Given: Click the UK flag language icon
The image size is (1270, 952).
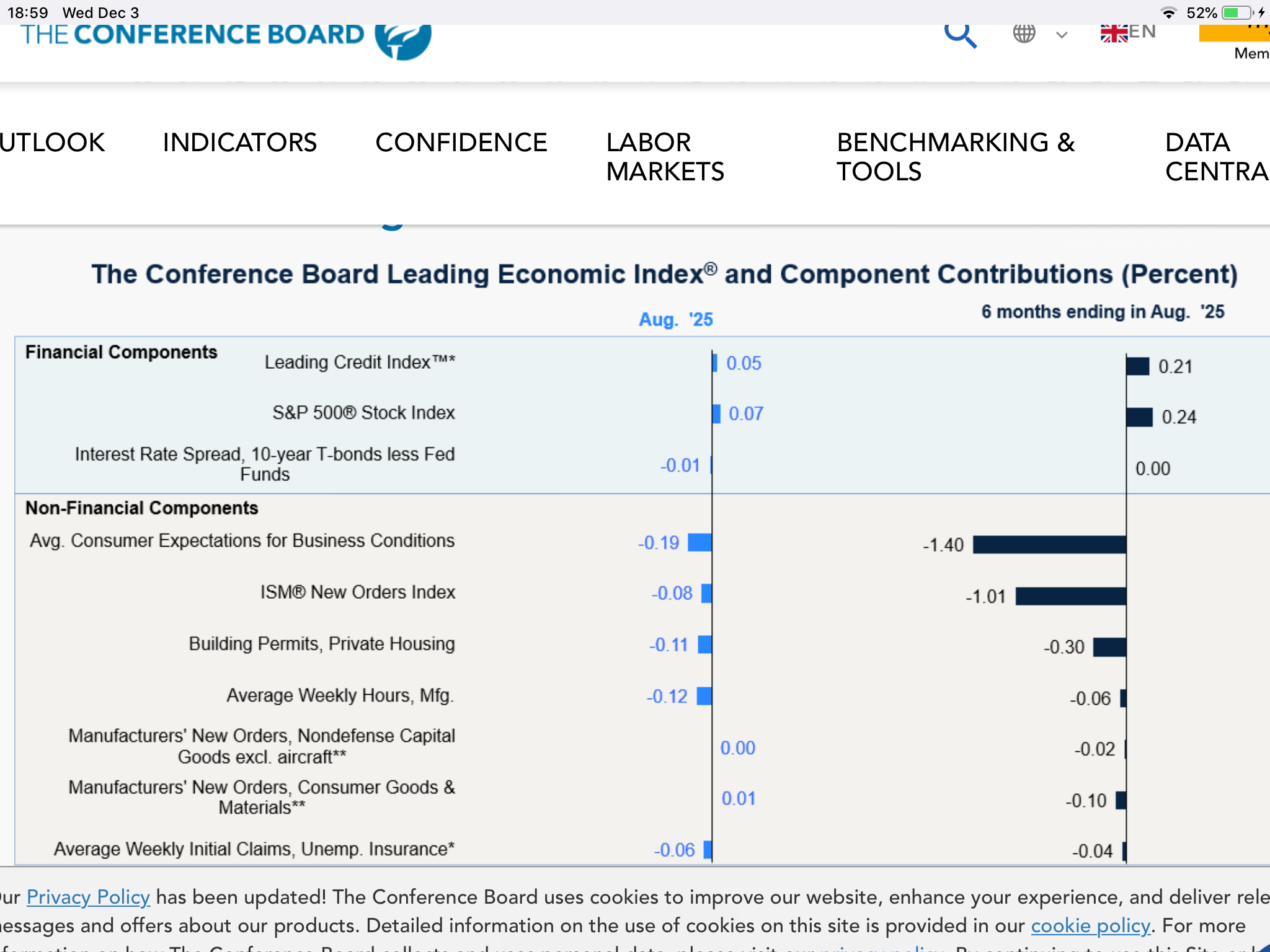Looking at the screenshot, I should click(1114, 33).
